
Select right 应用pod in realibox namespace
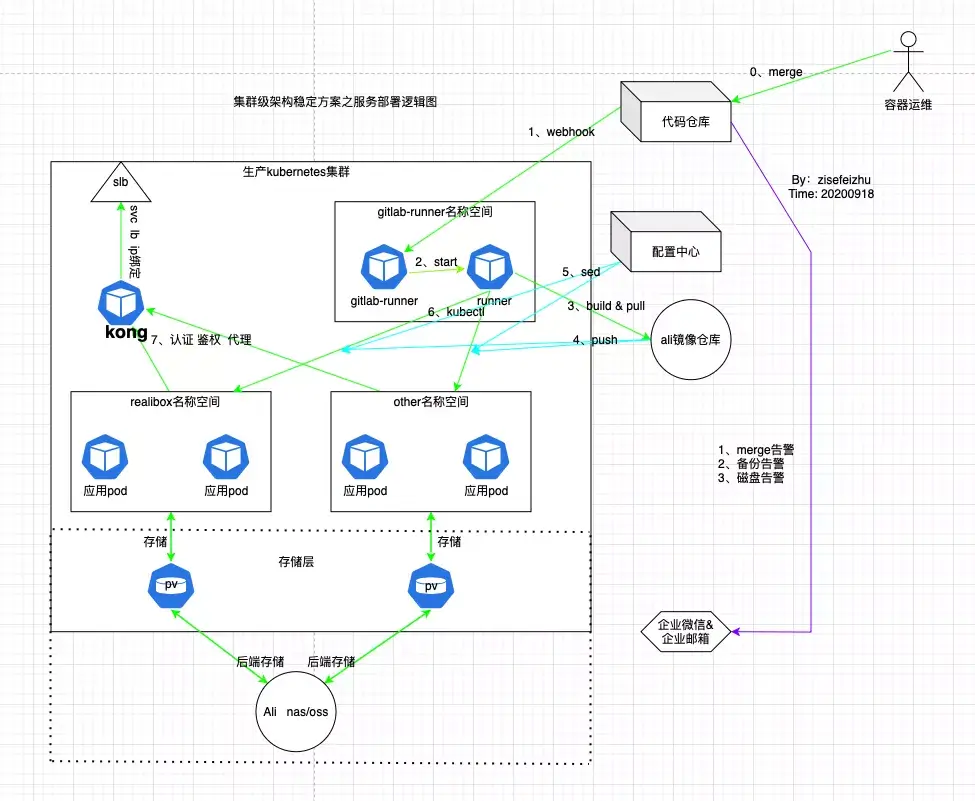point(226,457)
